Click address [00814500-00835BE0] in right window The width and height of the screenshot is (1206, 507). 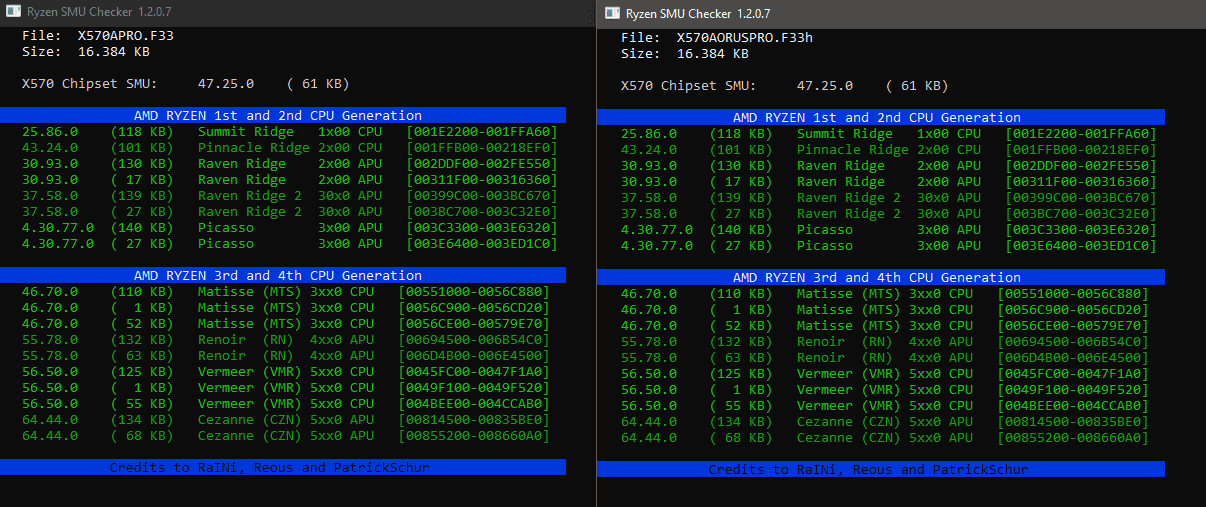pyautogui.click(x=1073, y=422)
